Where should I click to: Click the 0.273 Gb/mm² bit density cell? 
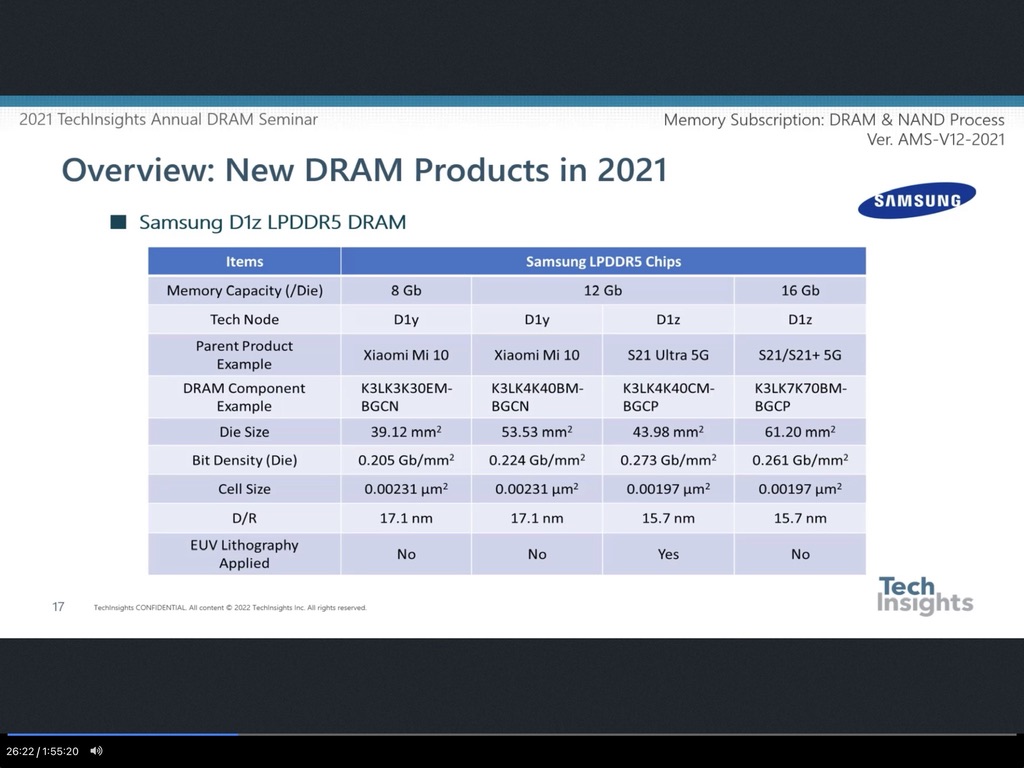[668, 461]
